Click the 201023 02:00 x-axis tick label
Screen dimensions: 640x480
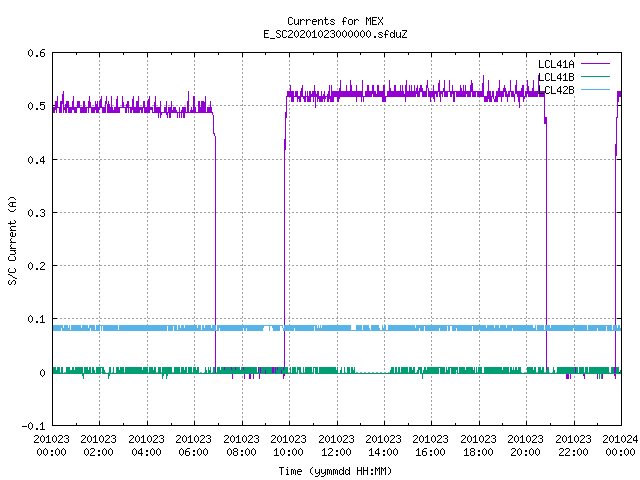click(98, 445)
